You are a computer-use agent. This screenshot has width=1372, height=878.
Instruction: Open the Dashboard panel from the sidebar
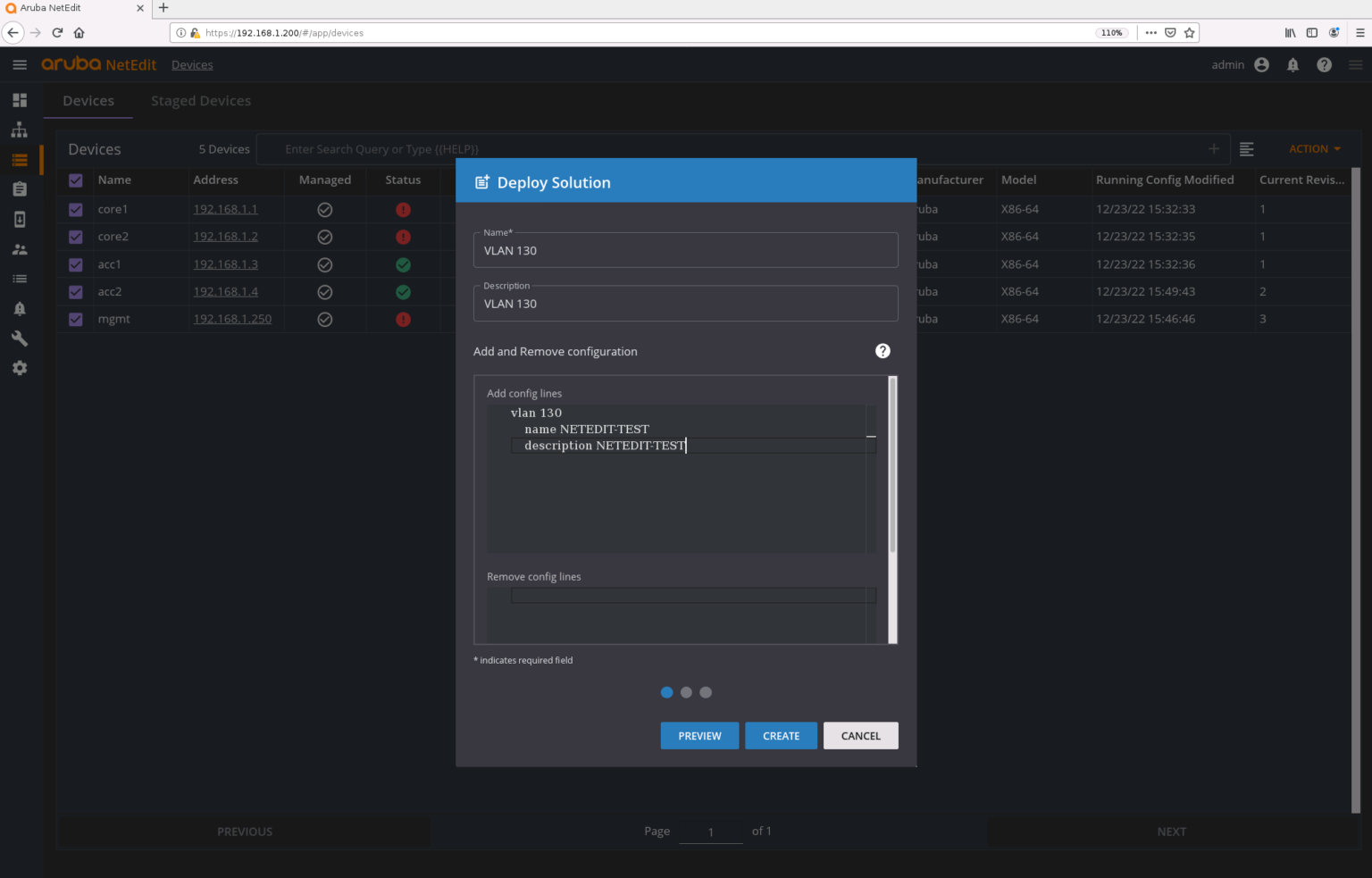pyautogui.click(x=20, y=99)
